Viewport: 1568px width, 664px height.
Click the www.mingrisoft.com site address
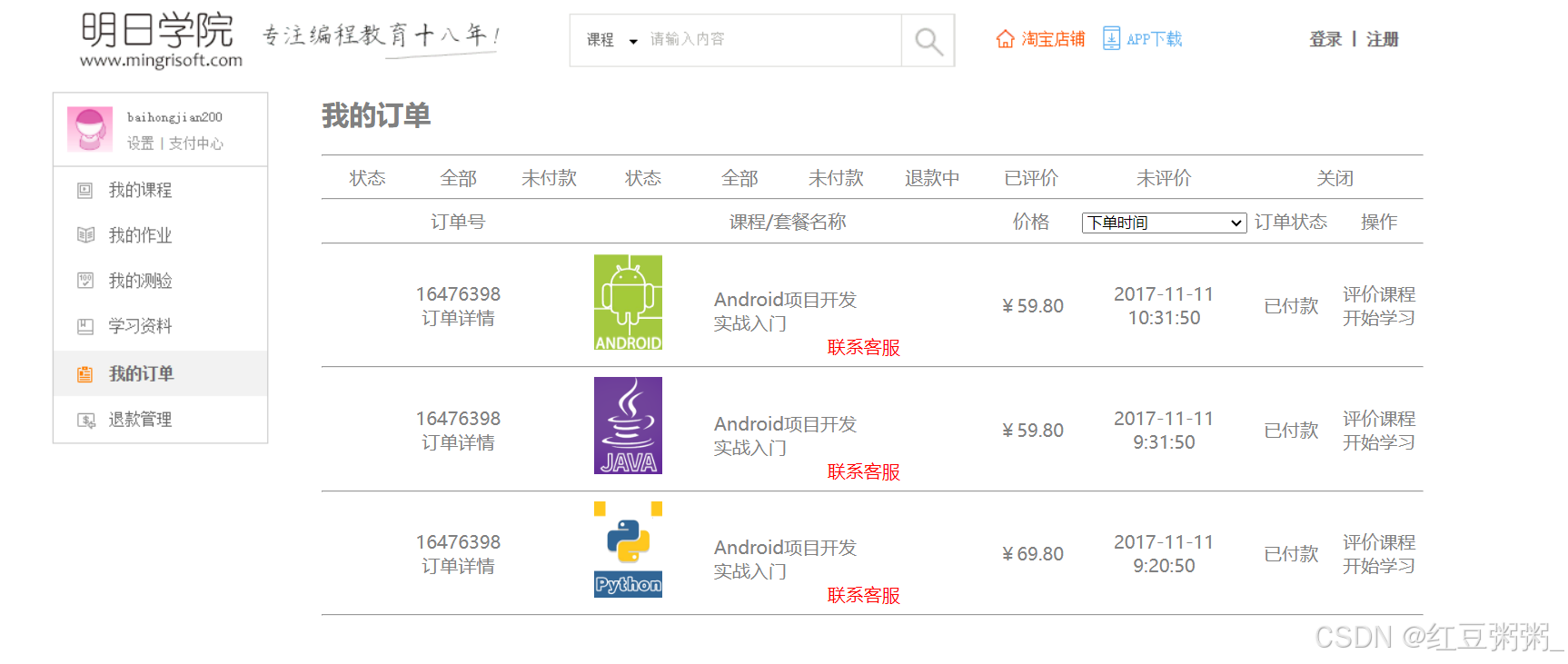tap(161, 61)
